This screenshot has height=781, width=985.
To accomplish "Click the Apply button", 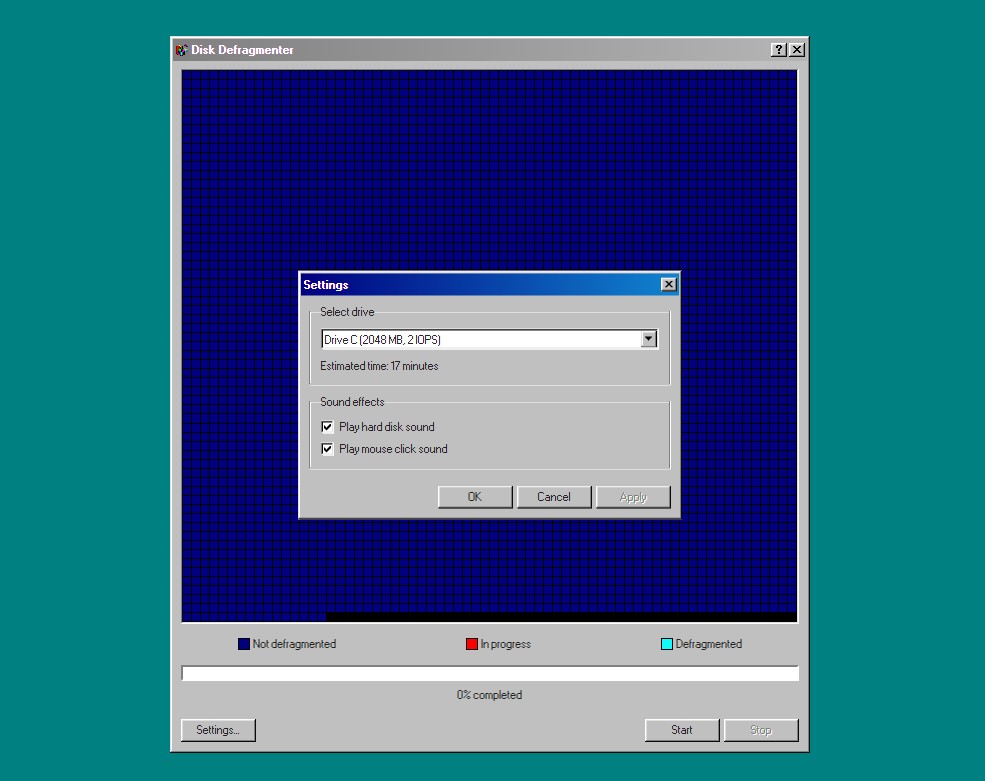I will [633, 497].
